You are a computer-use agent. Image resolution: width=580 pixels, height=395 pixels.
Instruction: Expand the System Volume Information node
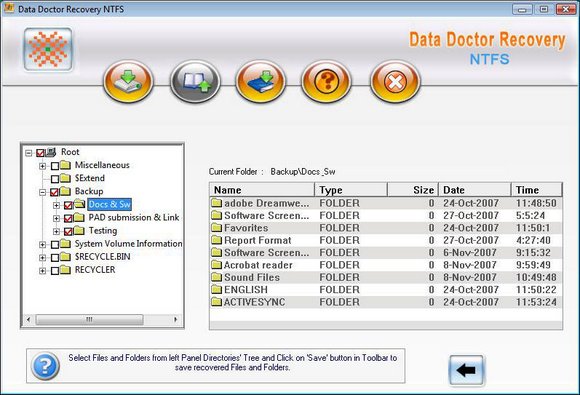pyautogui.click(x=43, y=244)
